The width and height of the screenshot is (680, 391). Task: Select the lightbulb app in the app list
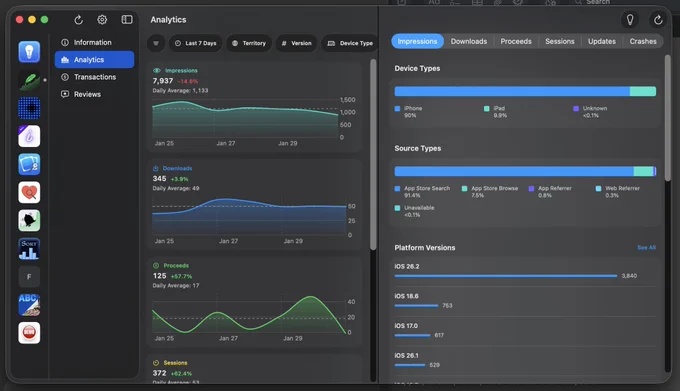29,52
